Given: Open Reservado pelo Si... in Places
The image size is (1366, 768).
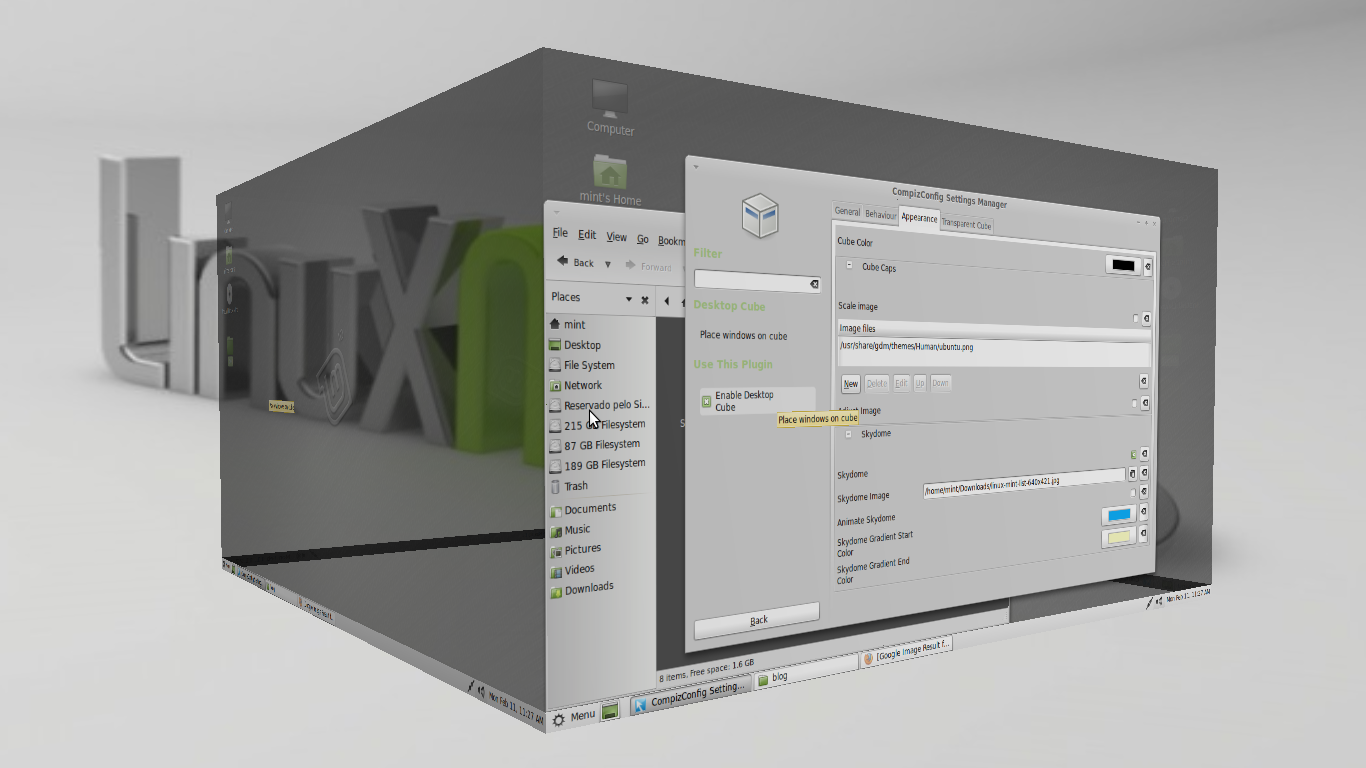Looking at the screenshot, I should pos(599,405).
